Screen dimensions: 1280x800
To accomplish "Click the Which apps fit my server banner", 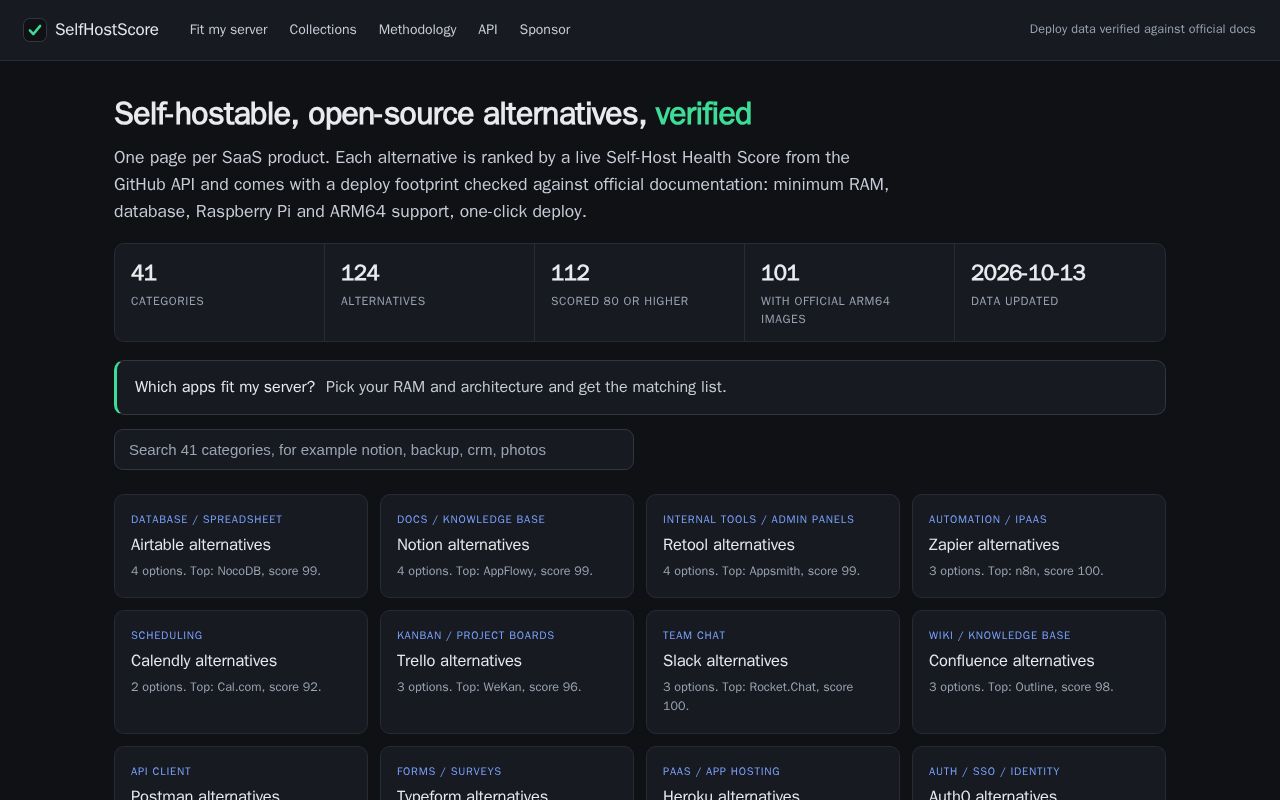I will [640, 387].
